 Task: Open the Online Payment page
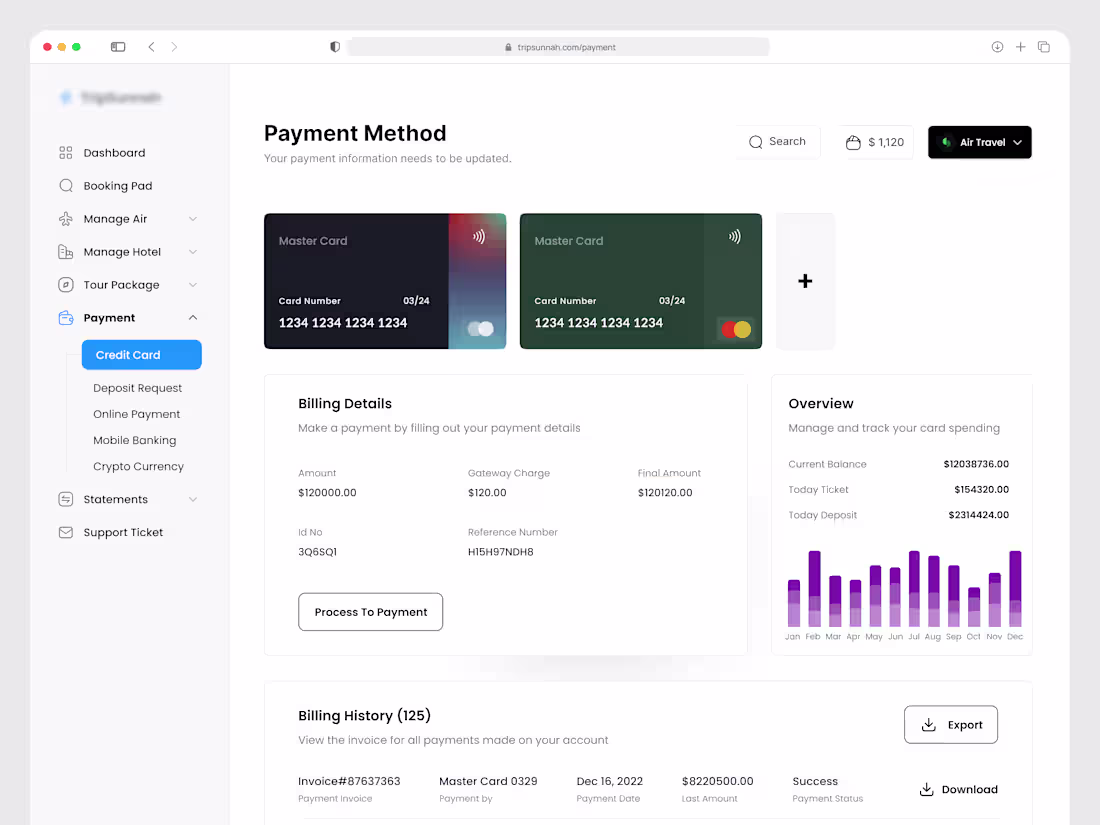(x=137, y=414)
